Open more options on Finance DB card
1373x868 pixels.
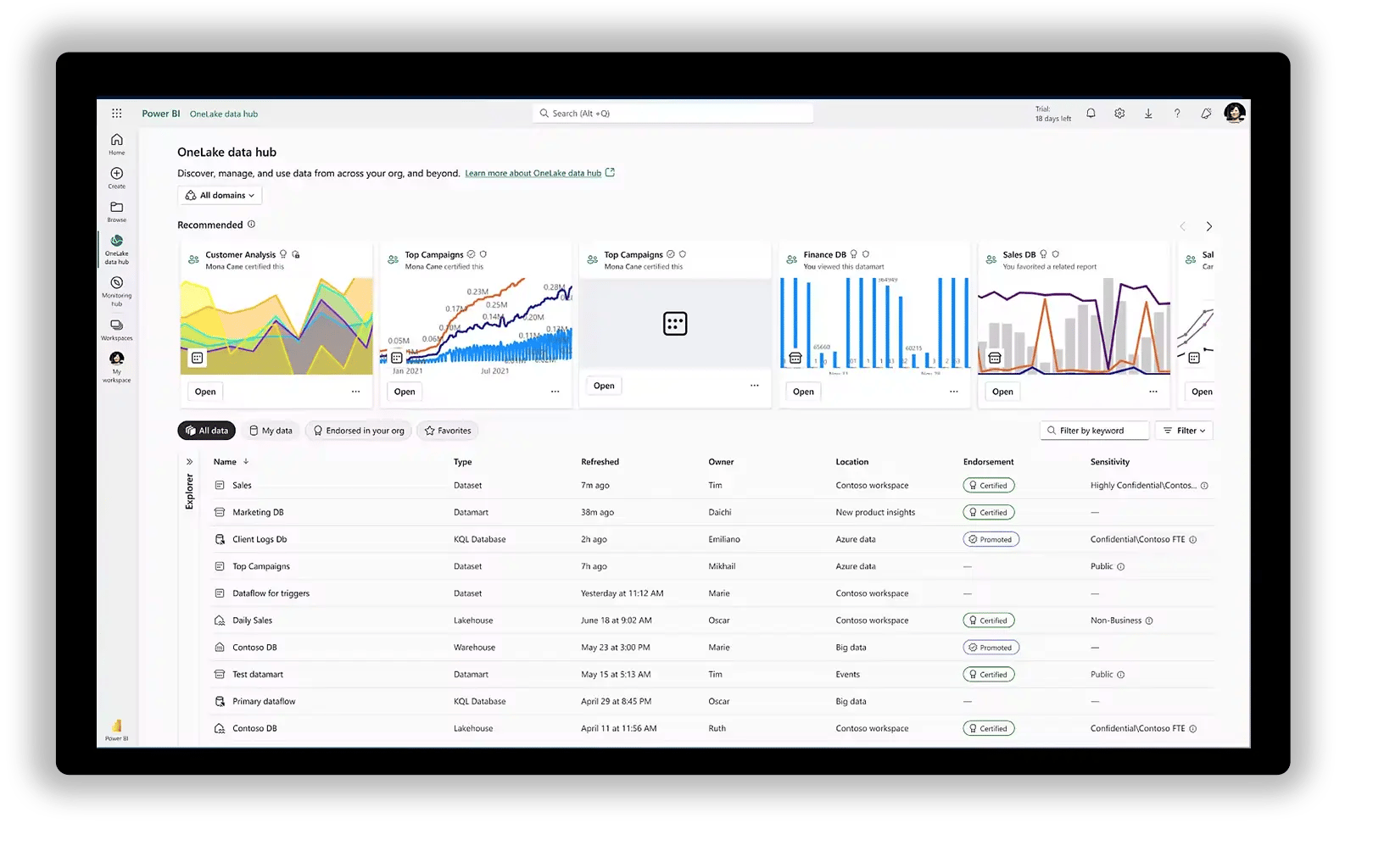pyautogui.click(x=954, y=392)
